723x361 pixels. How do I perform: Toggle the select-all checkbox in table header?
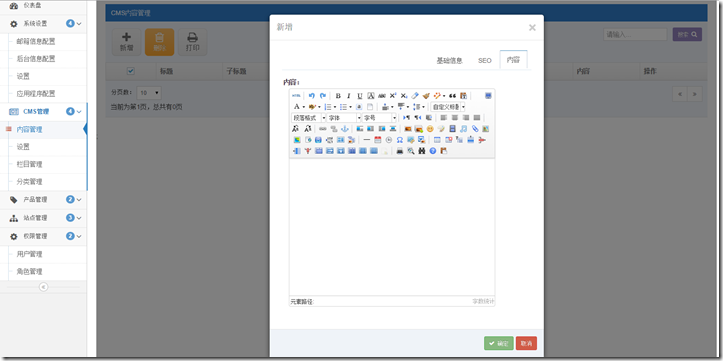[130, 71]
